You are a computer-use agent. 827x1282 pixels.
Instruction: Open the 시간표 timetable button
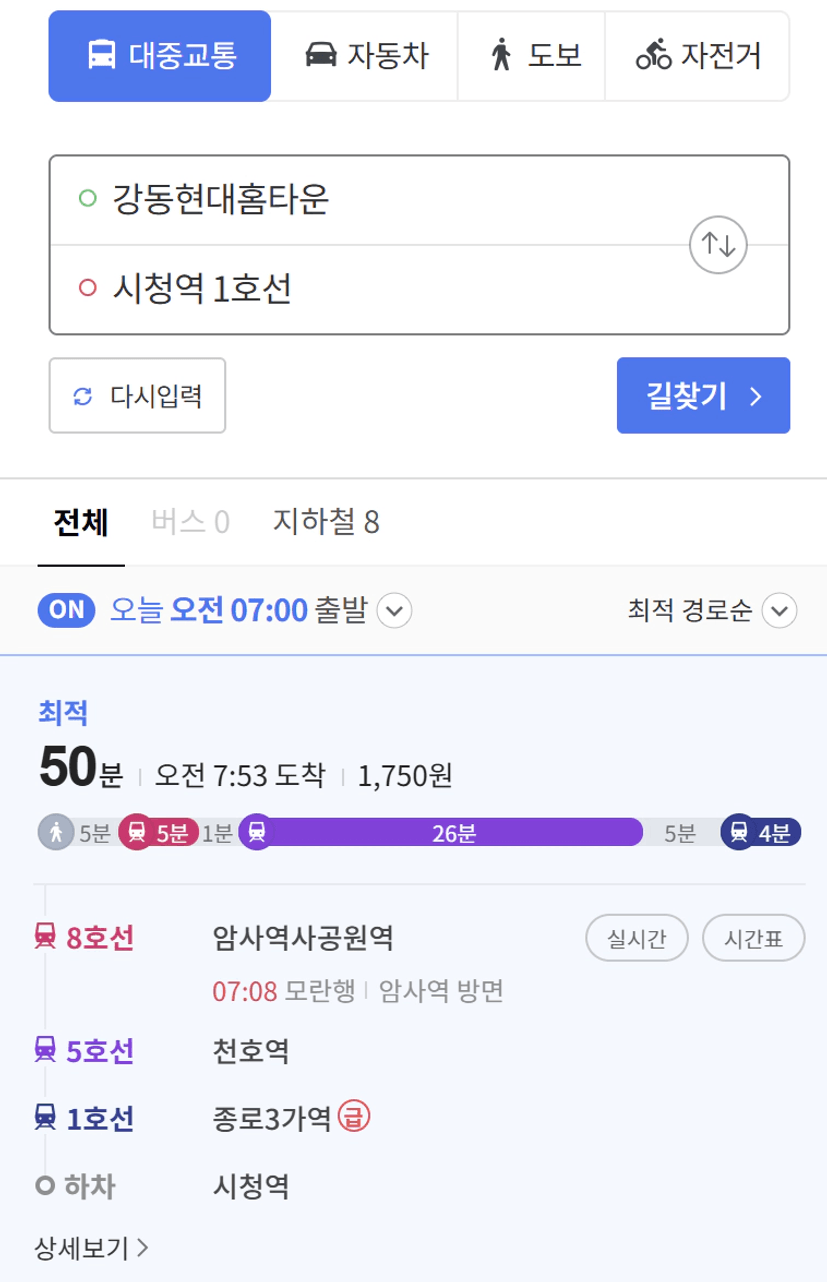[x=753, y=939]
